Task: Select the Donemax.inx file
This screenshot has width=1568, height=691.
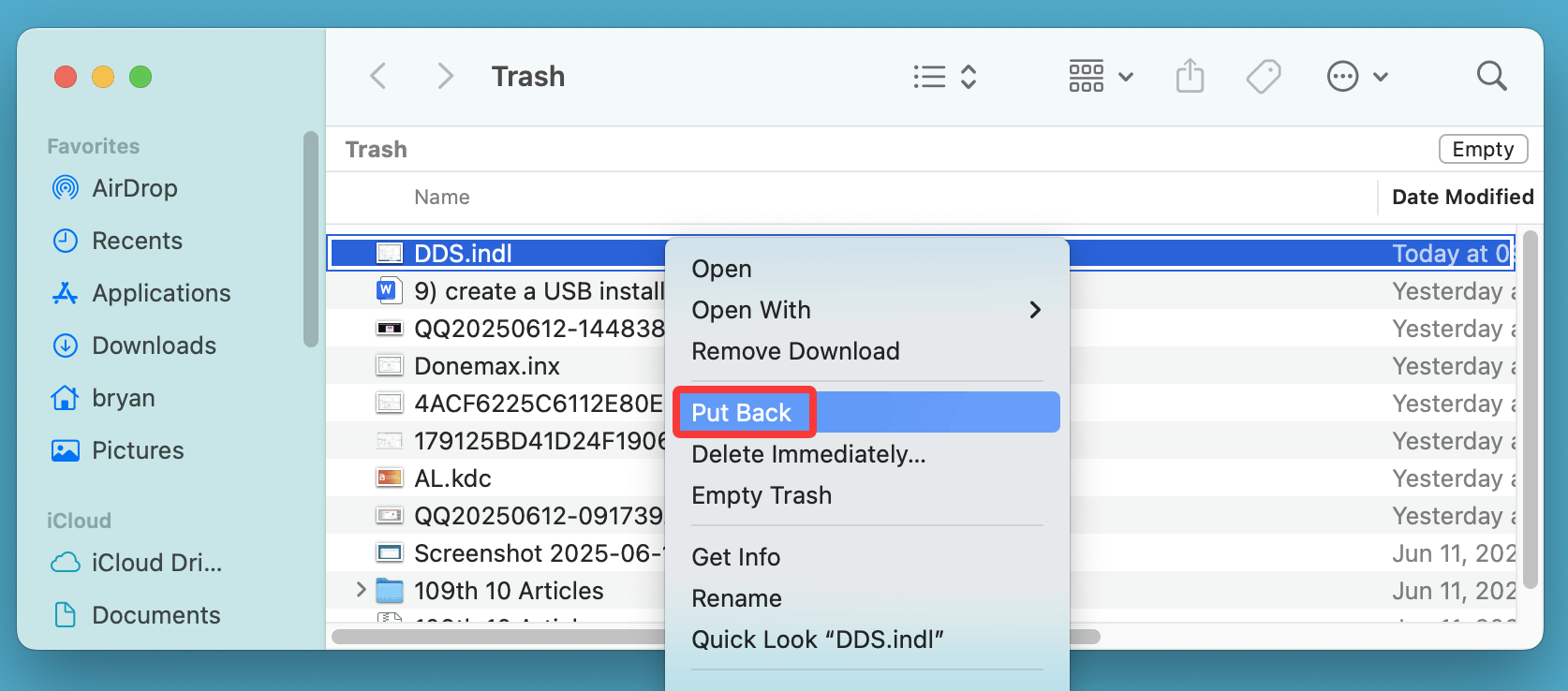Action: click(x=487, y=366)
